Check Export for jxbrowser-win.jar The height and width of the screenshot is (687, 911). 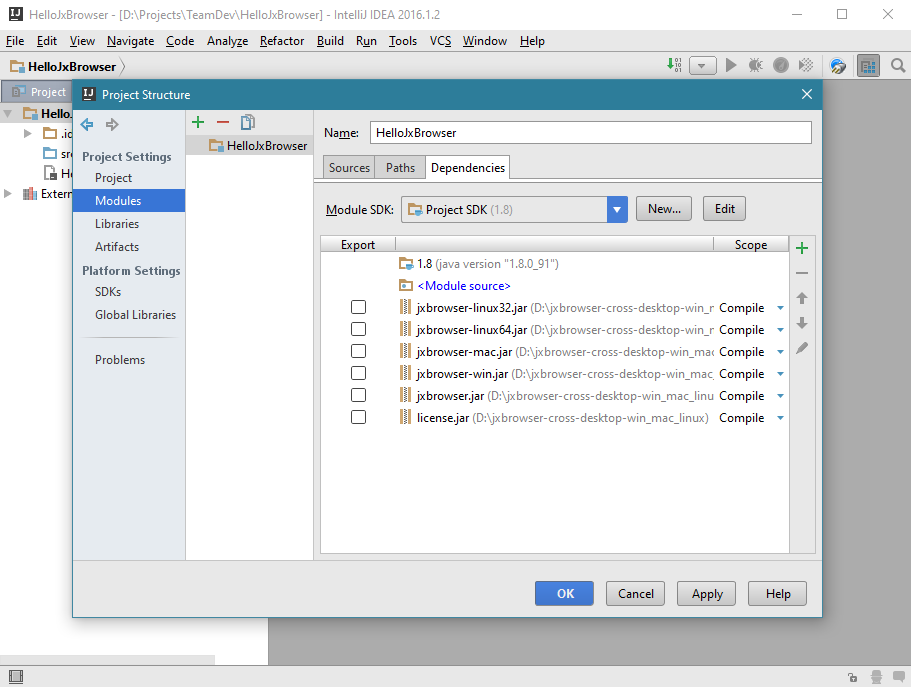click(358, 373)
